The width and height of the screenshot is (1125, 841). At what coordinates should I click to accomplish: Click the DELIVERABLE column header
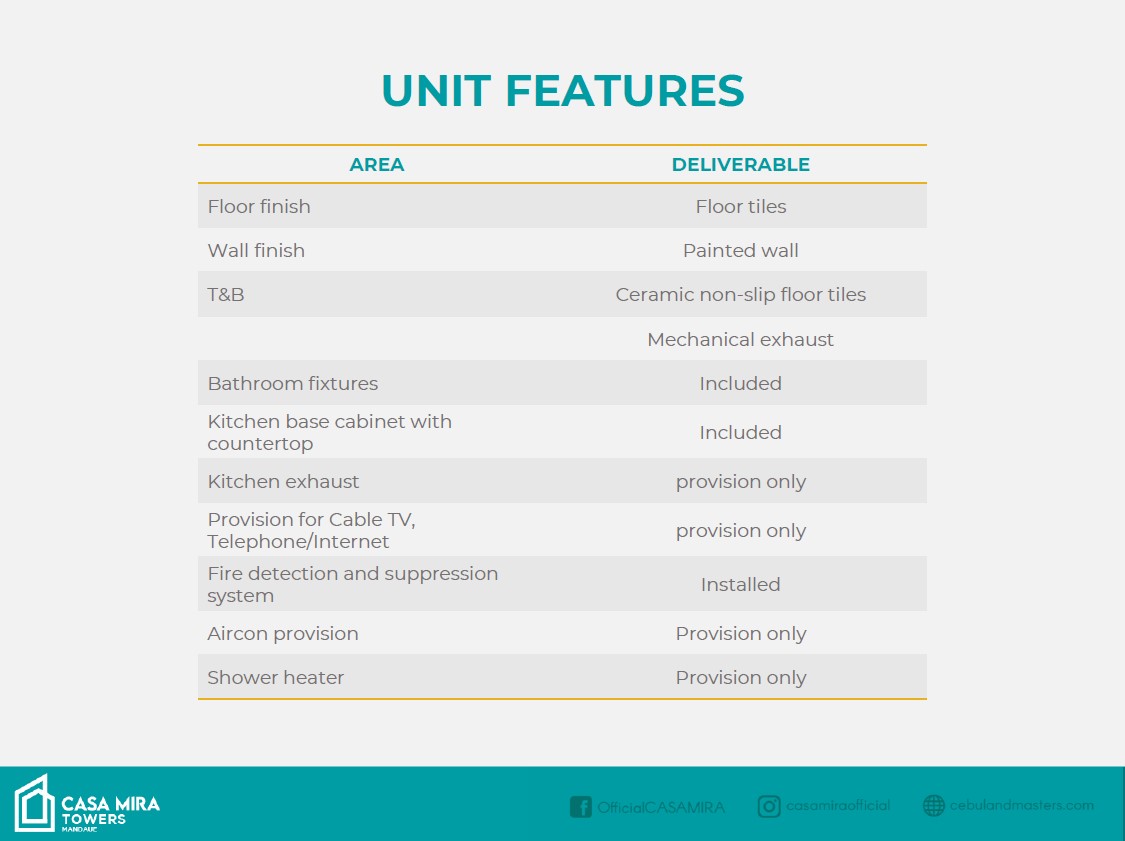pos(740,164)
